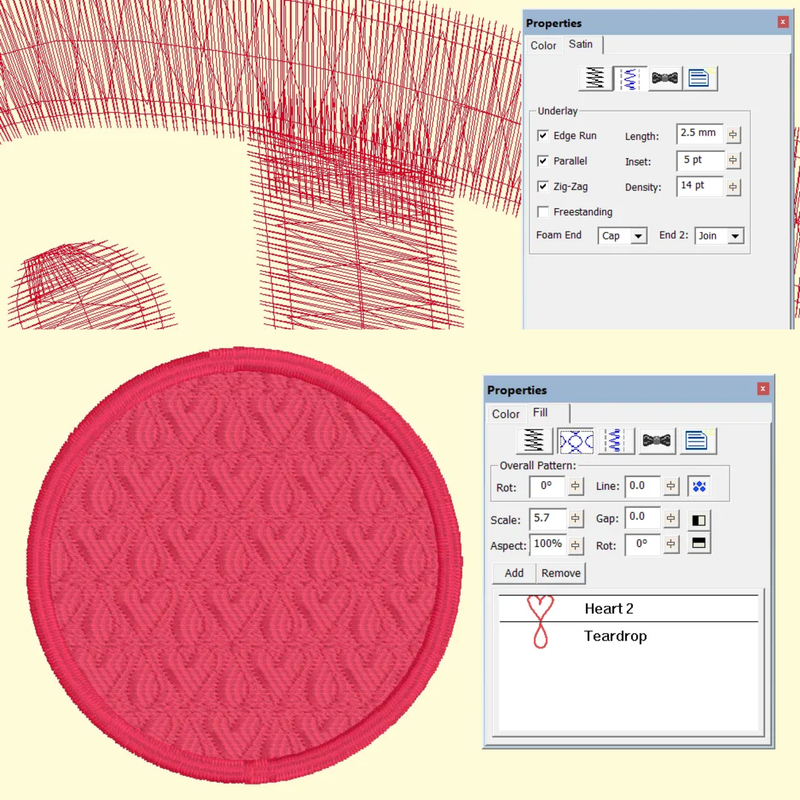This screenshot has height=800, width=800.
Task: Open the notes icon in the Fill panel
Action: pyautogui.click(x=697, y=441)
